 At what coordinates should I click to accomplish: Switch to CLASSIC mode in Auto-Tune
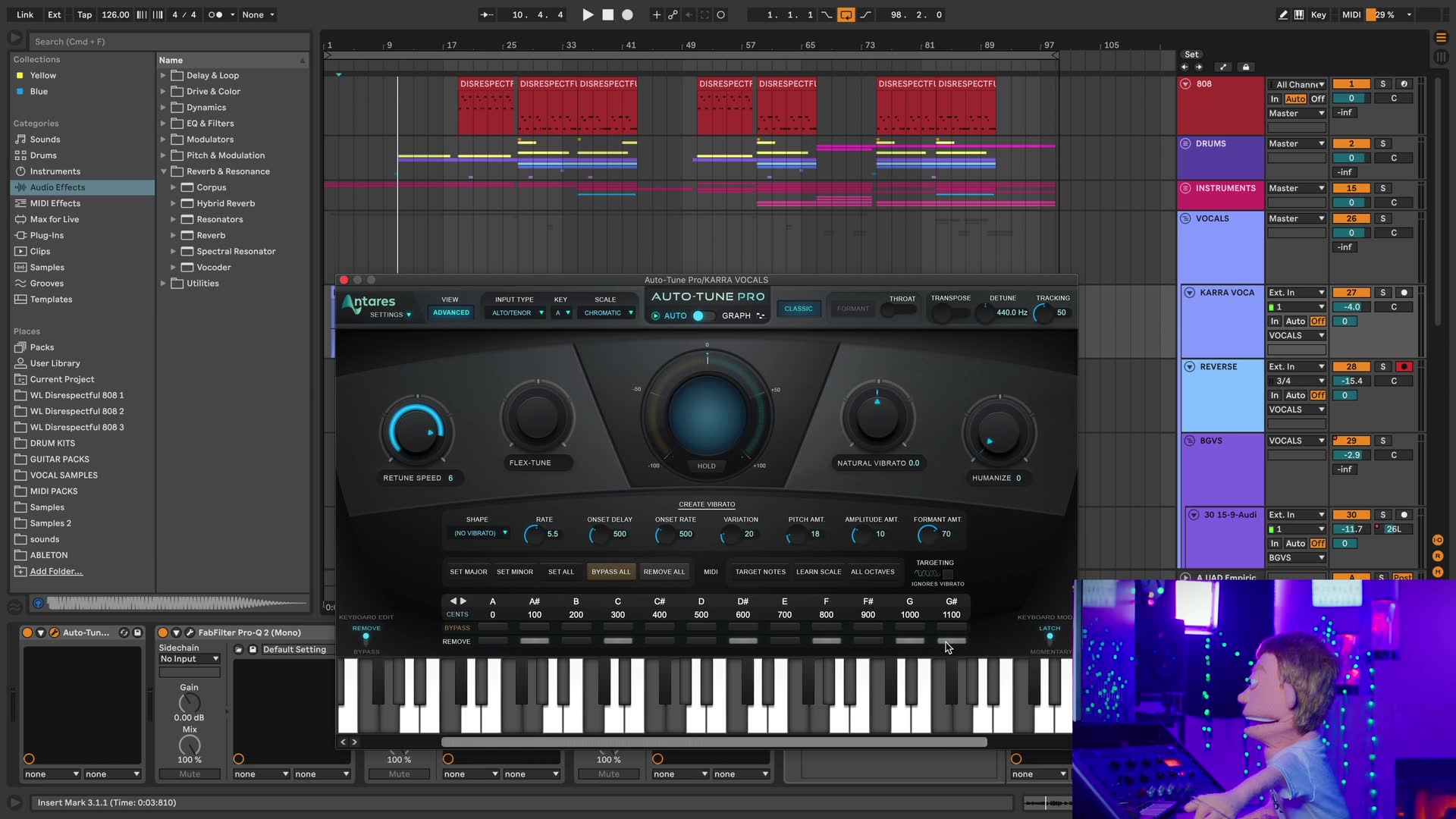point(798,308)
